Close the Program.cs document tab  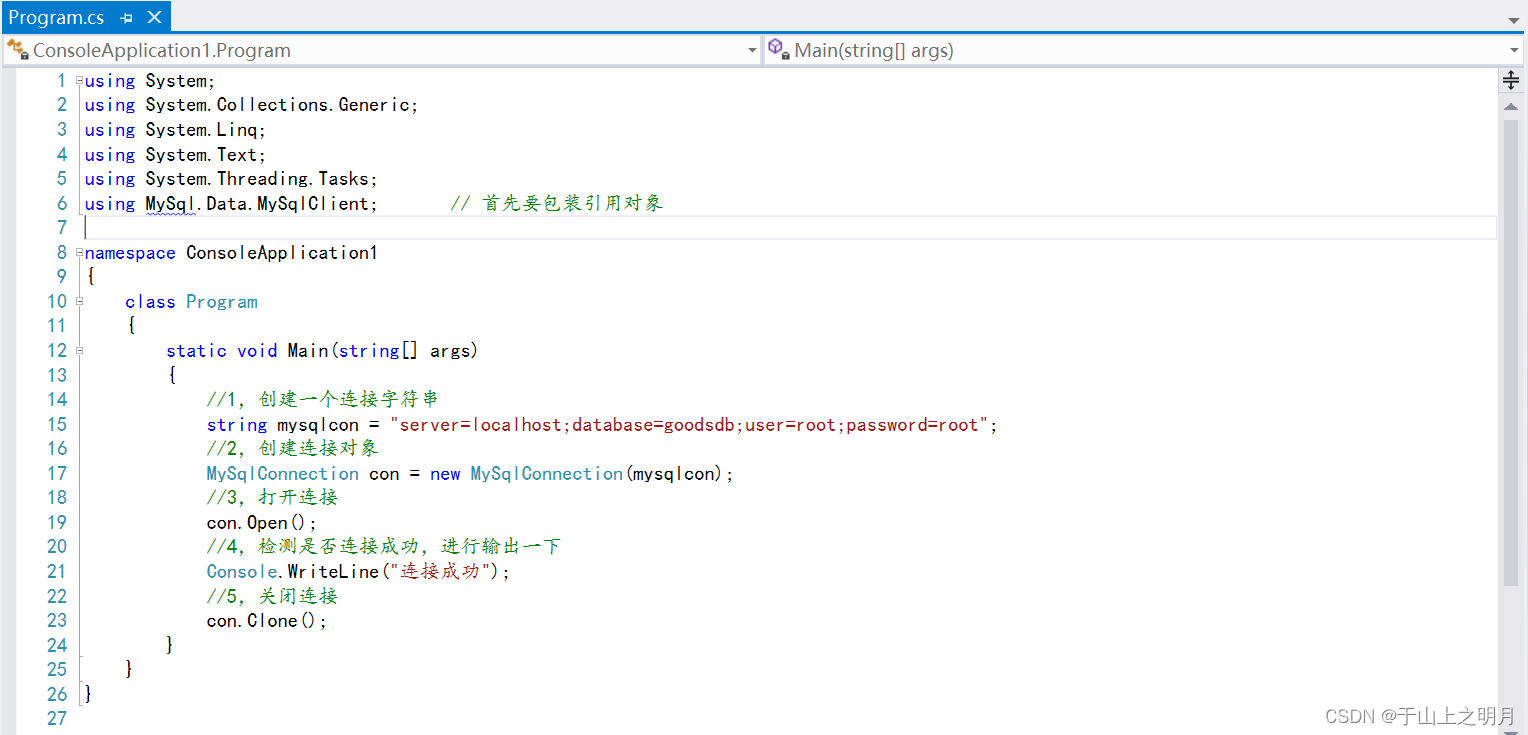coord(154,17)
